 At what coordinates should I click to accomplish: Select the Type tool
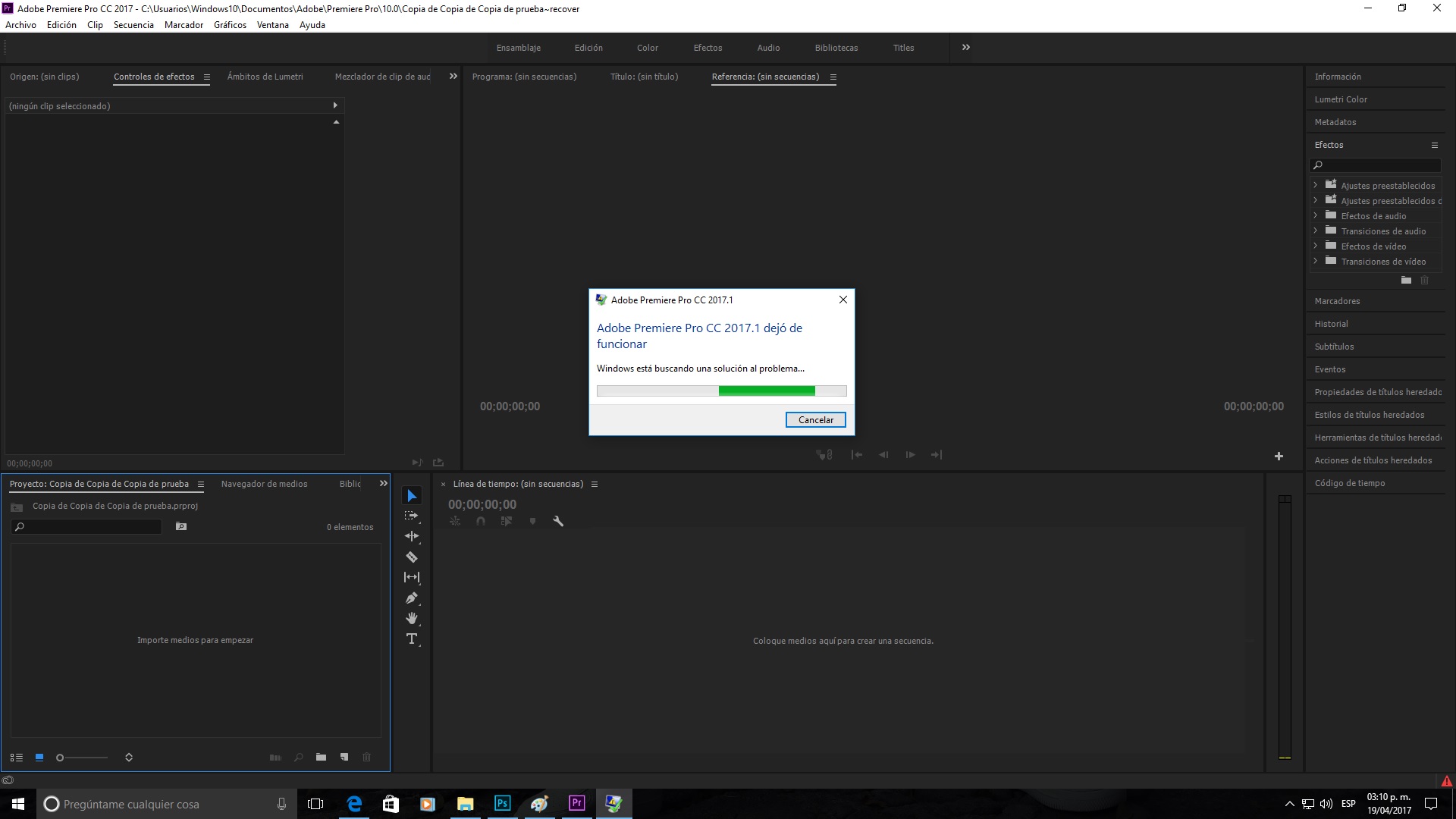(412, 639)
